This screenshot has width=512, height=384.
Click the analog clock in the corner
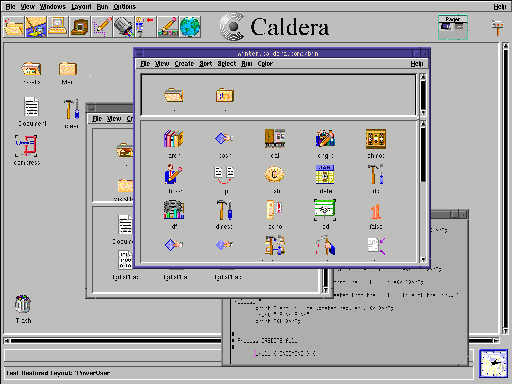pyautogui.click(x=494, y=363)
